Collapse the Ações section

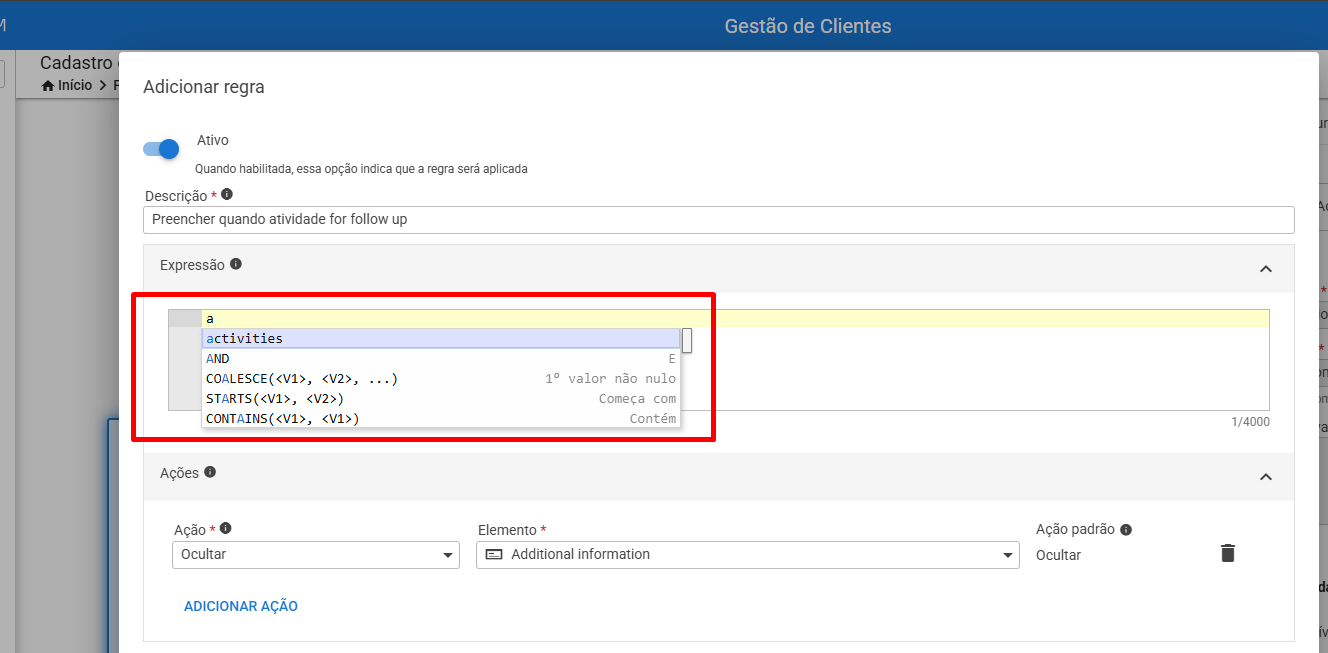[x=1266, y=477]
